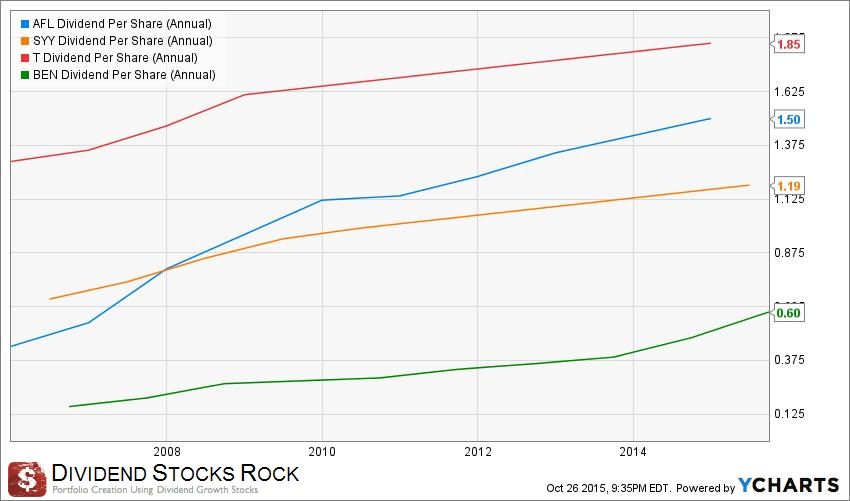Select 'SYY Dividend Per Share (Annual)' legend label

tap(123, 41)
